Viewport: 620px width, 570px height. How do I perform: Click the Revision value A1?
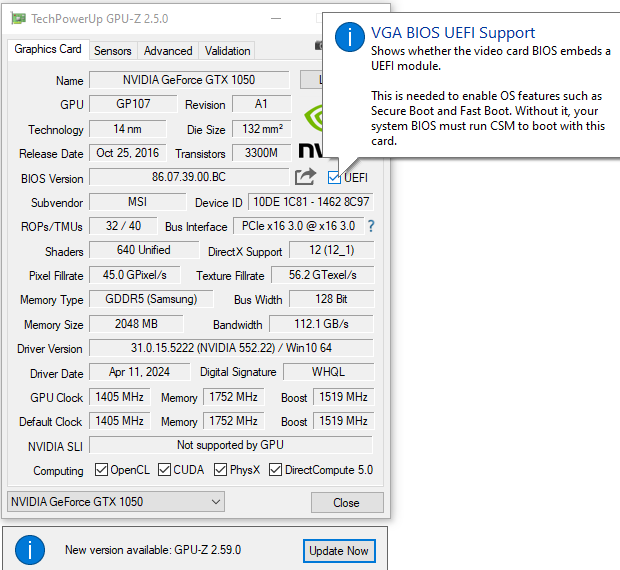point(261,104)
